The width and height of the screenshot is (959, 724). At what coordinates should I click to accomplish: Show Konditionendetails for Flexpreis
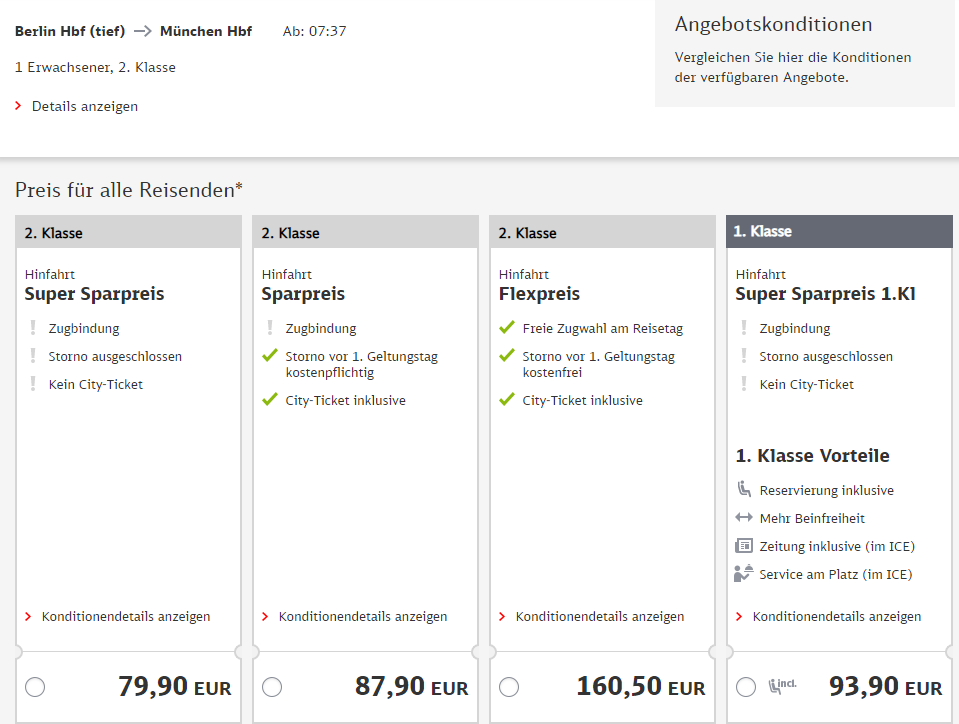599,616
